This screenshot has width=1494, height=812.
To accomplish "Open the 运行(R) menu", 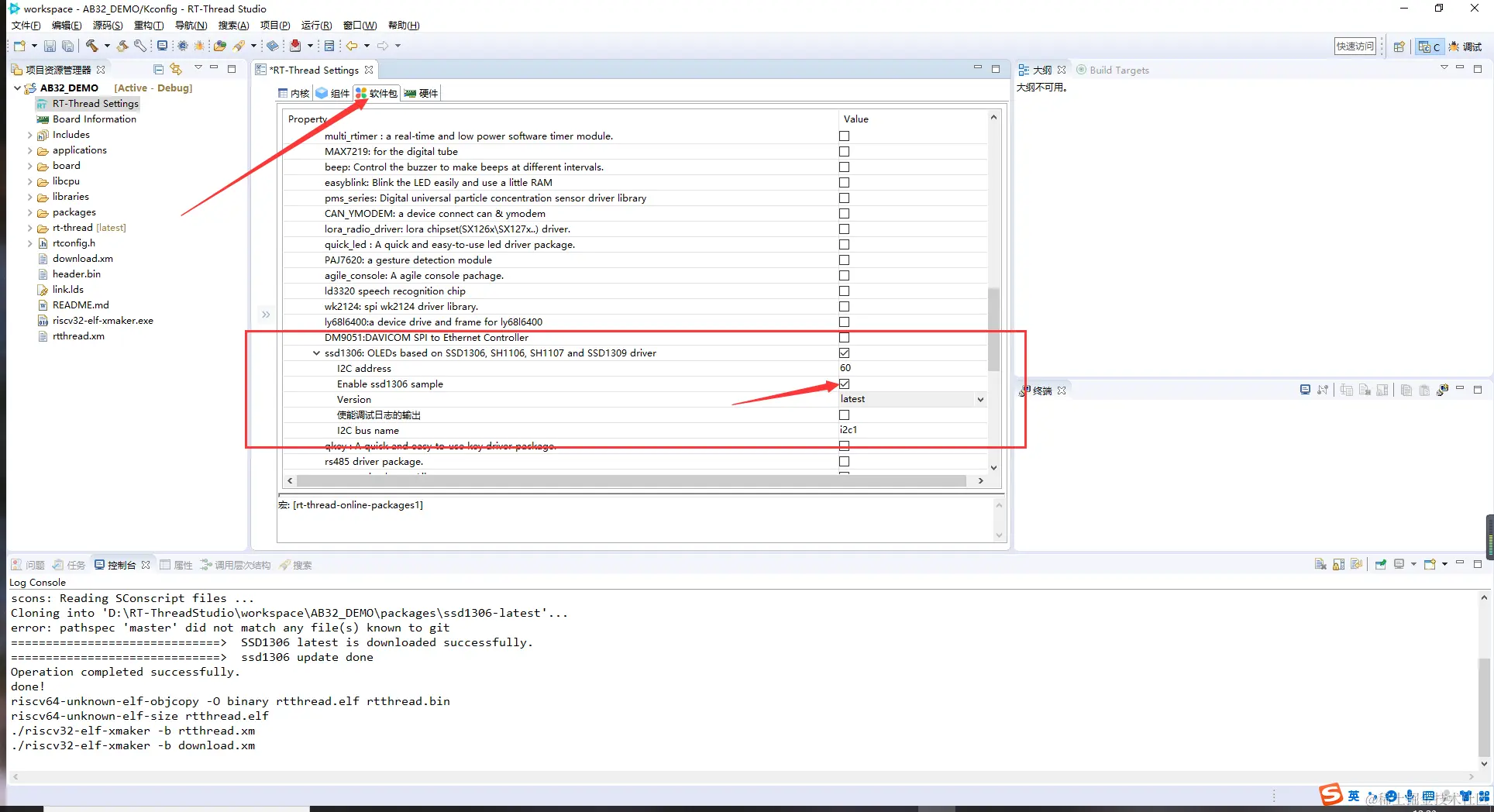I will 316,26.
